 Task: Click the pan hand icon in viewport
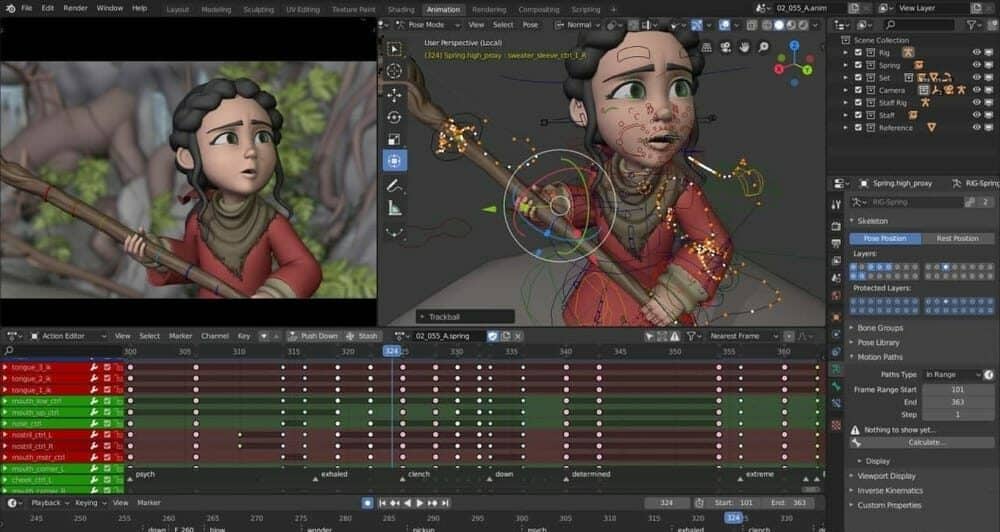point(744,47)
